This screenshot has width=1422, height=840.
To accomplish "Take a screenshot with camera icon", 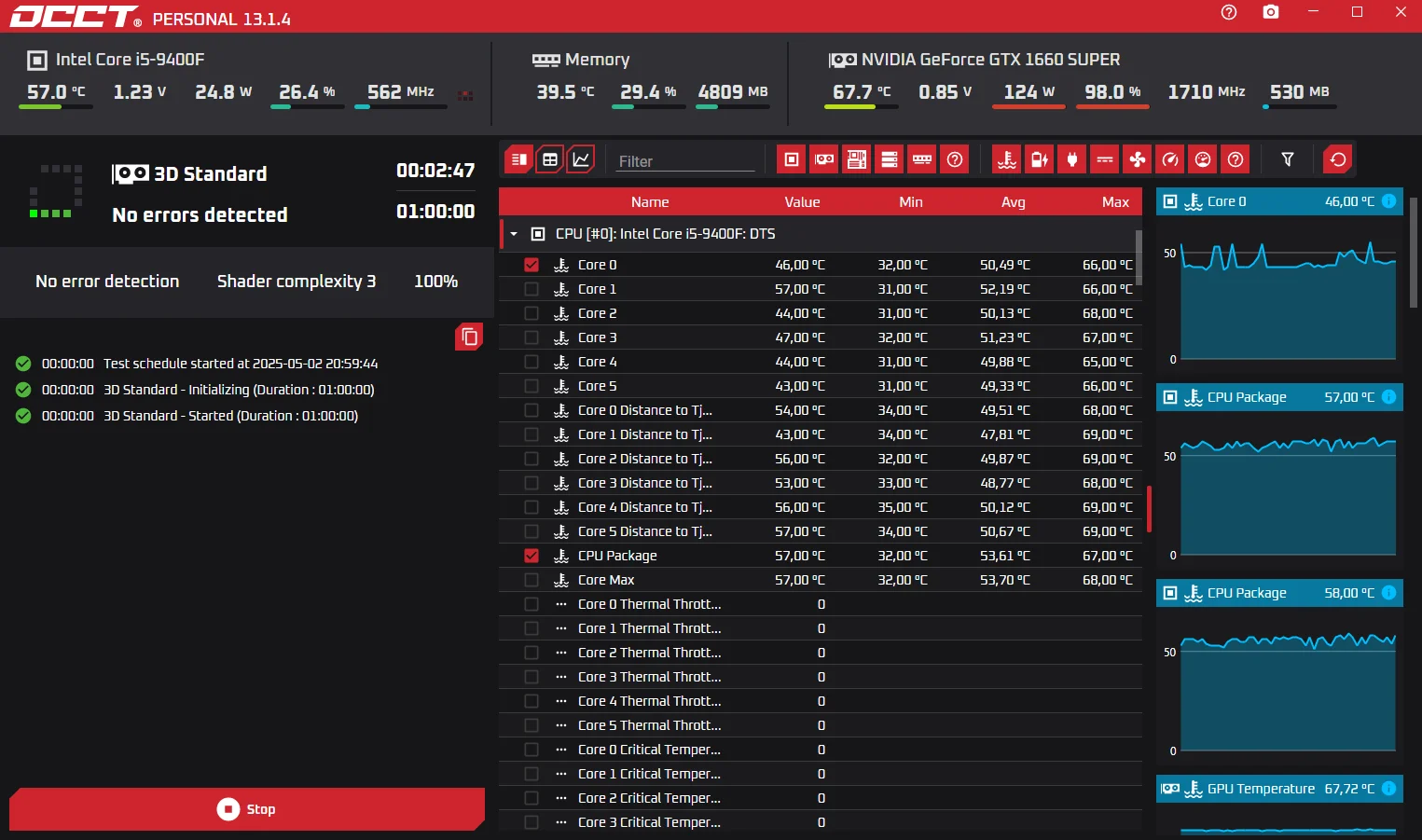I will point(1271,12).
